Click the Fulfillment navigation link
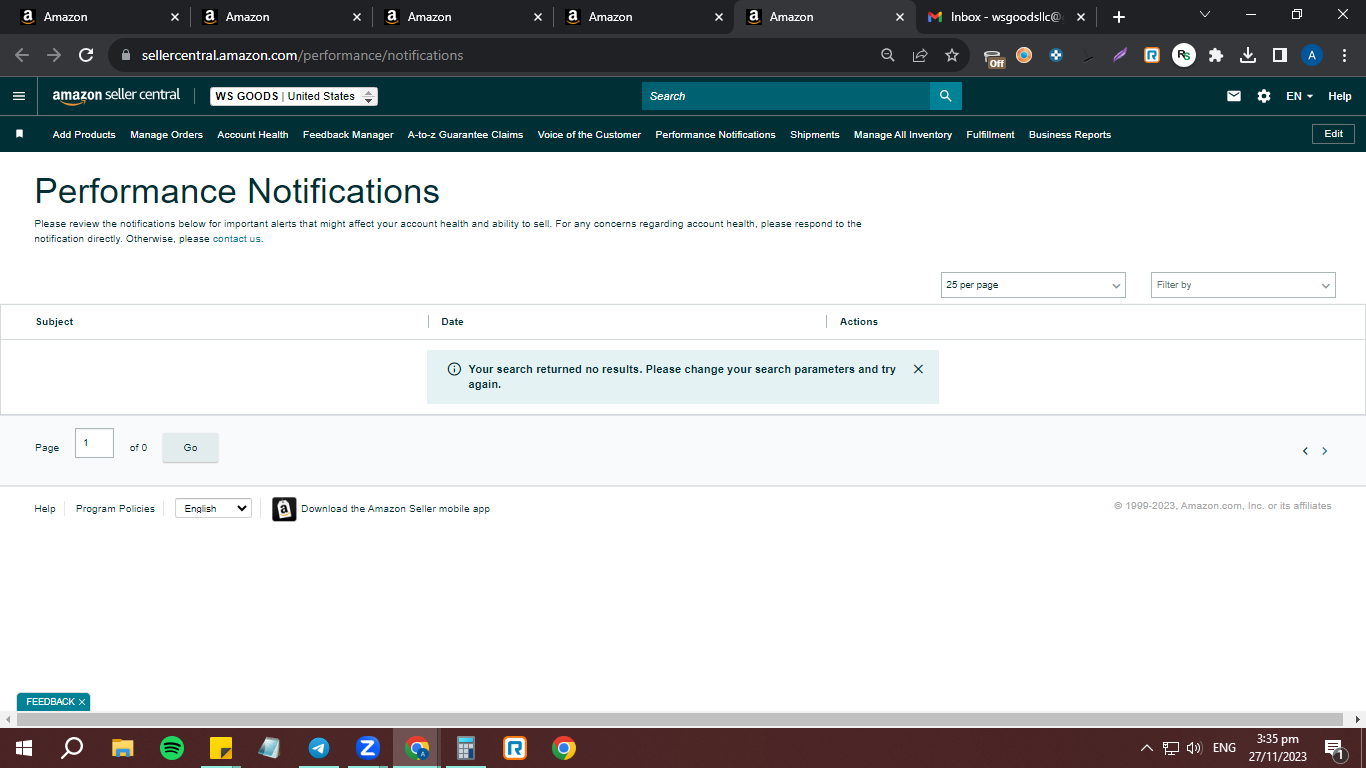Viewport: 1366px width, 768px height. (990, 134)
